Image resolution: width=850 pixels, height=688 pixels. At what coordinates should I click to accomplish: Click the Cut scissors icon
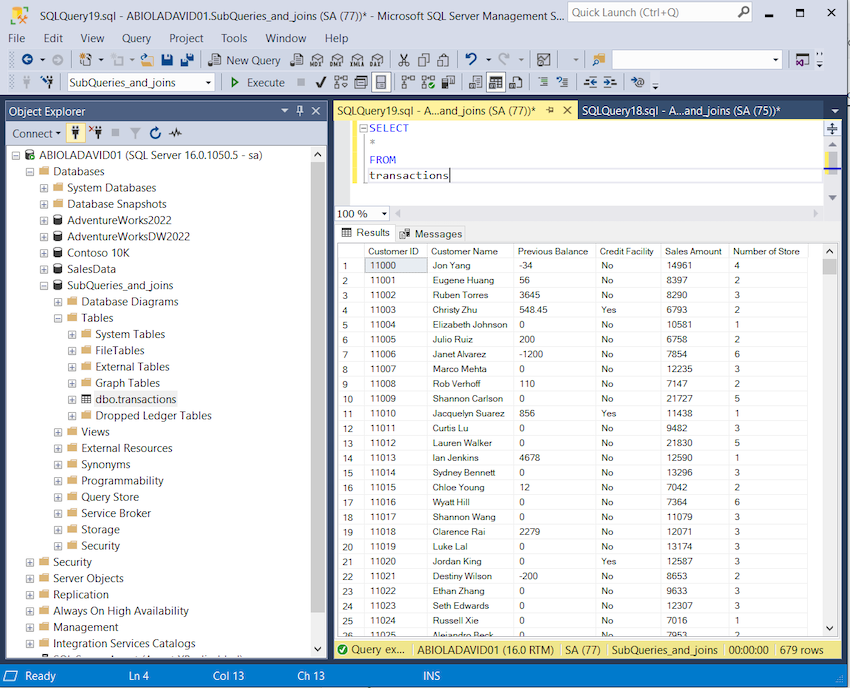403,60
